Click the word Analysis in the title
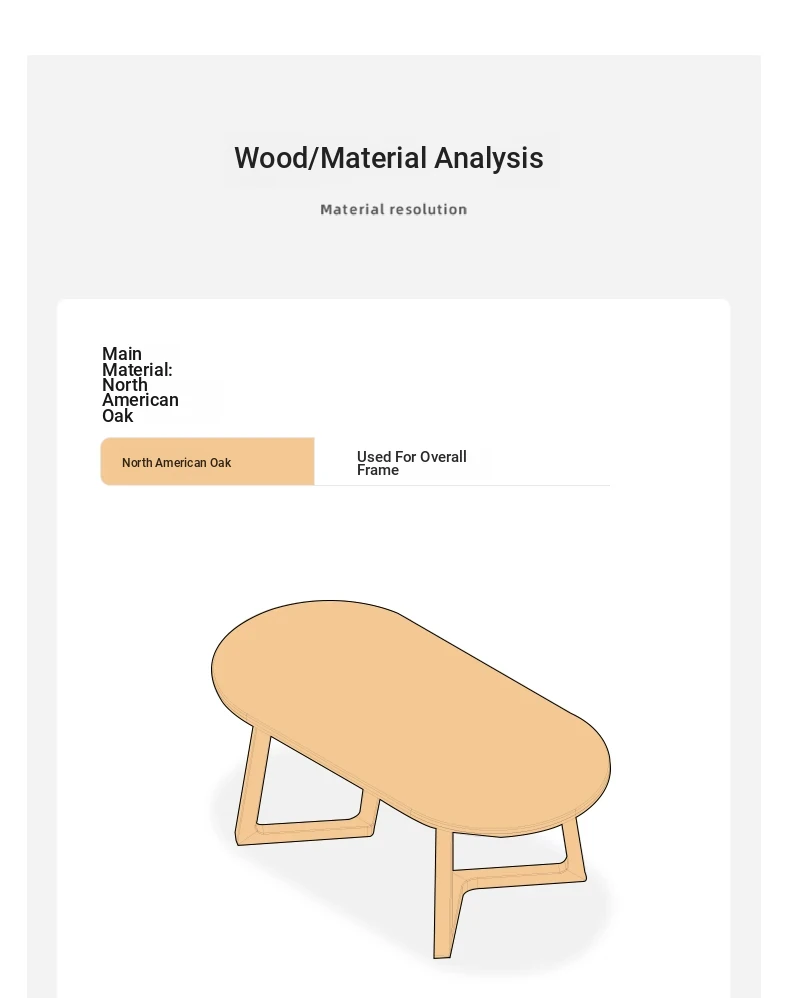The width and height of the screenshot is (790, 998). (489, 158)
